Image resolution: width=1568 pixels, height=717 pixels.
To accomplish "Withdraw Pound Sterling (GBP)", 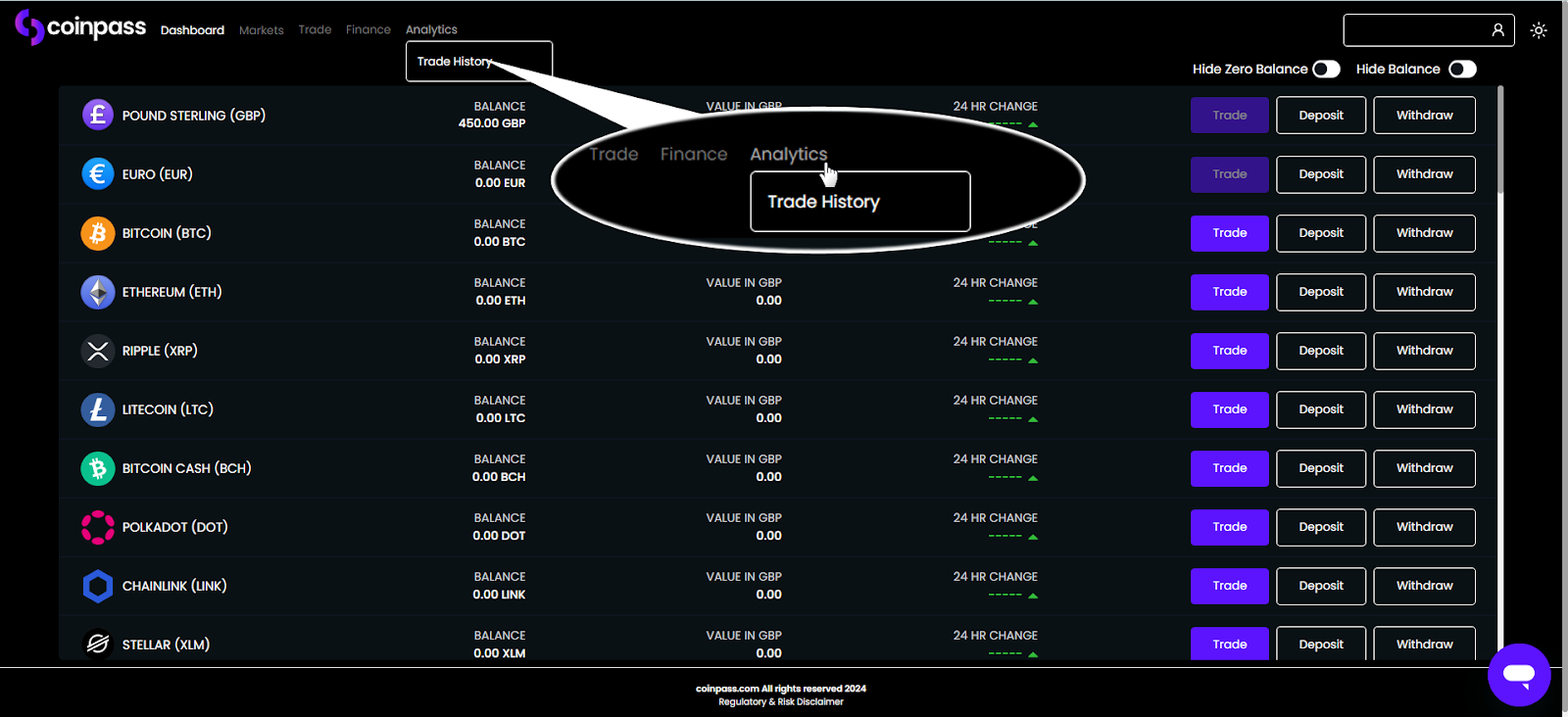I will pos(1424,116).
